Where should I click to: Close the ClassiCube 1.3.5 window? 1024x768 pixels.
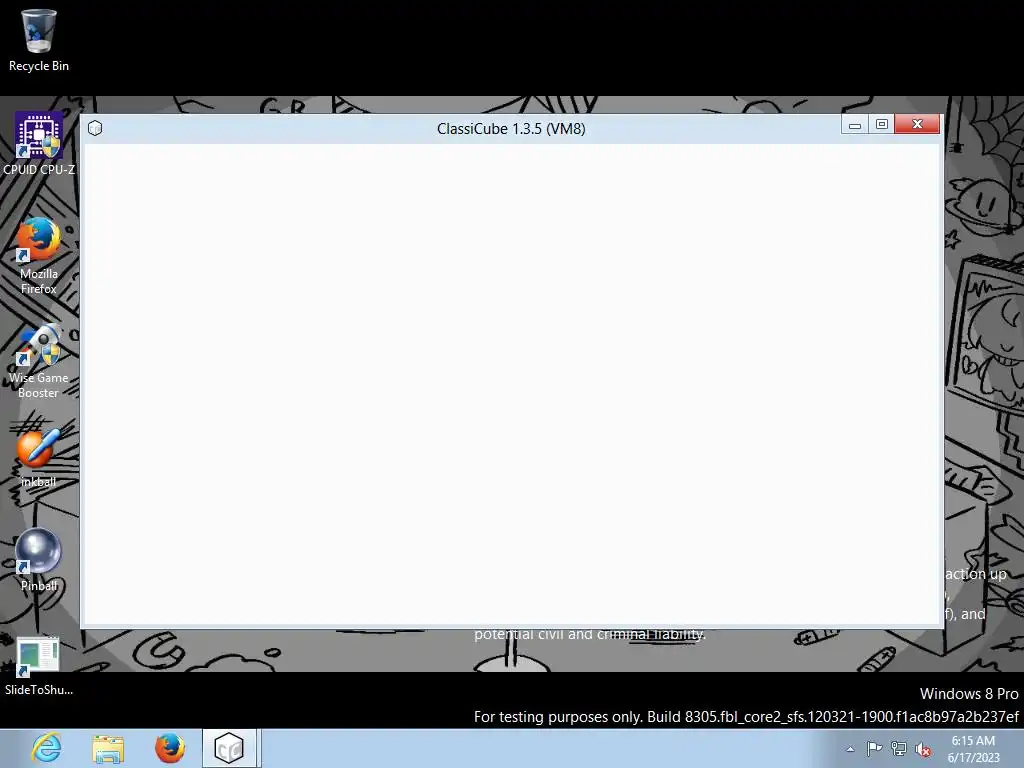click(x=917, y=124)
